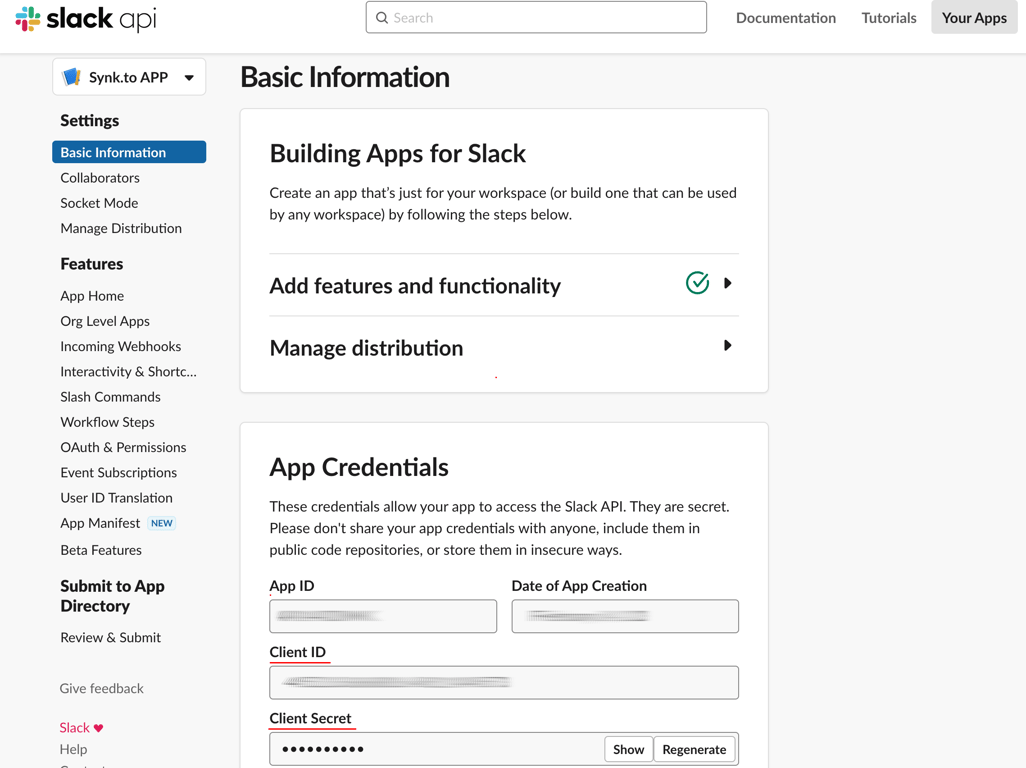
Task: Navigate to Event Subscriptions
Action: [x=118, y=472]
